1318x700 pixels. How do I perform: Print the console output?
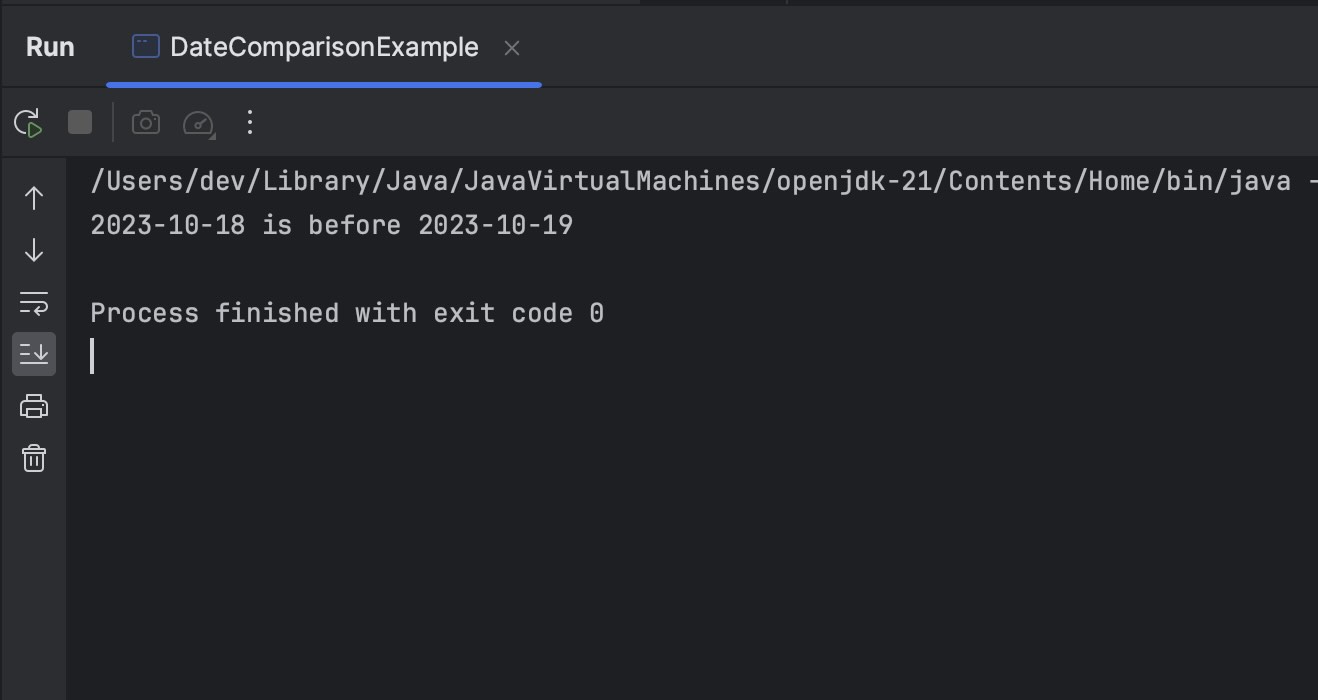(x=33, y=406)
